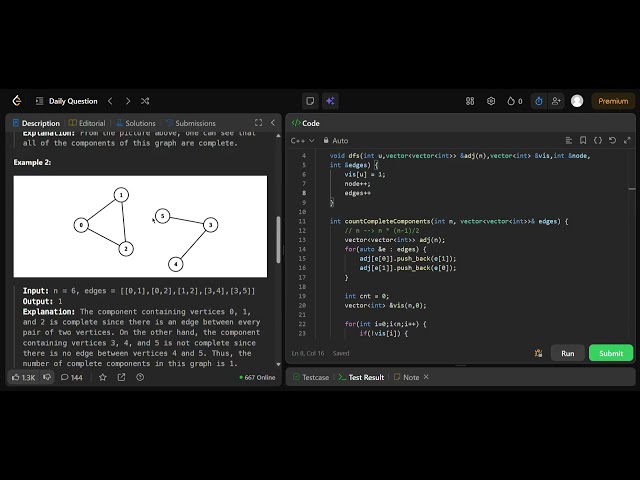640x480 pixels.
Task: Click the curly braces snippet icon
Action: pos(598,140)
